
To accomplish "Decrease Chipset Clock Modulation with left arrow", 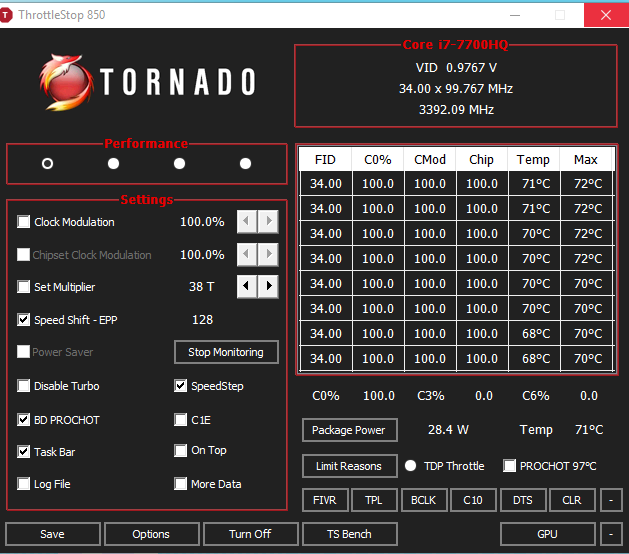I will pos(247,254).
